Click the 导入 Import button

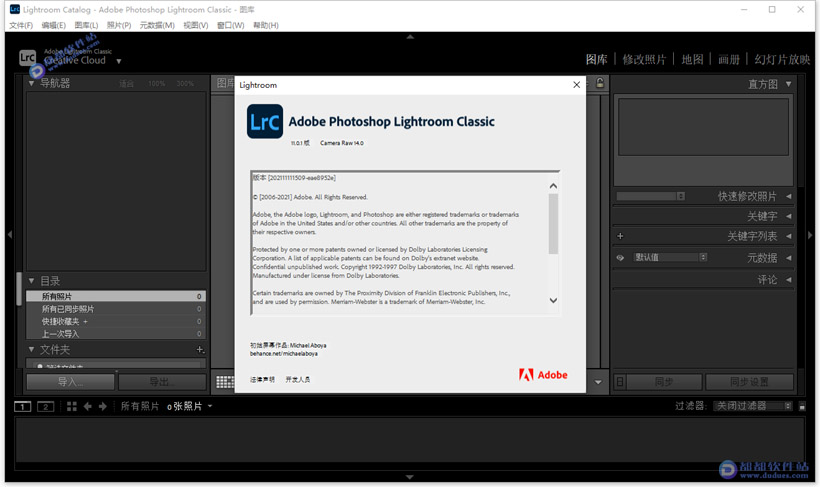(70, 382)
